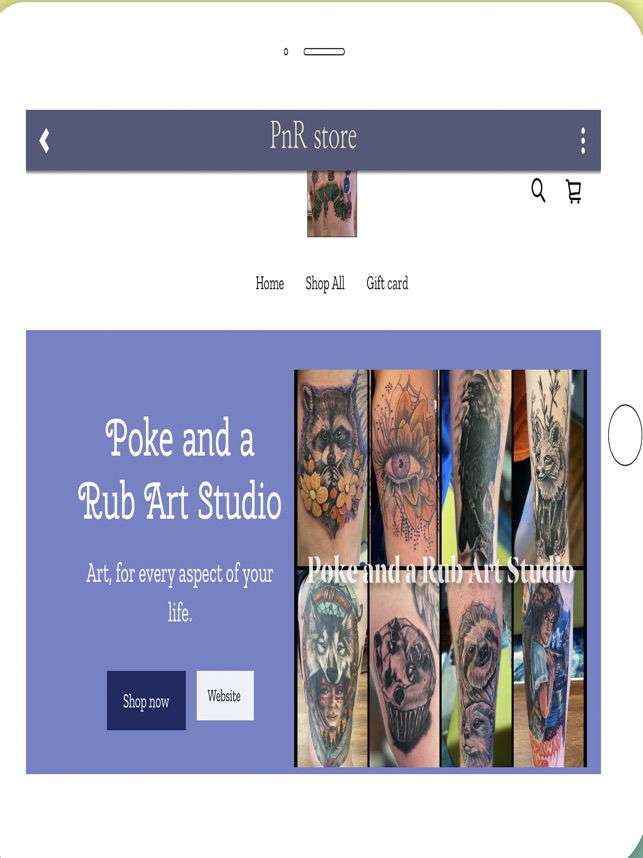Select the woman portrait tattoo image
643x858 pixels.
[549, 668]
